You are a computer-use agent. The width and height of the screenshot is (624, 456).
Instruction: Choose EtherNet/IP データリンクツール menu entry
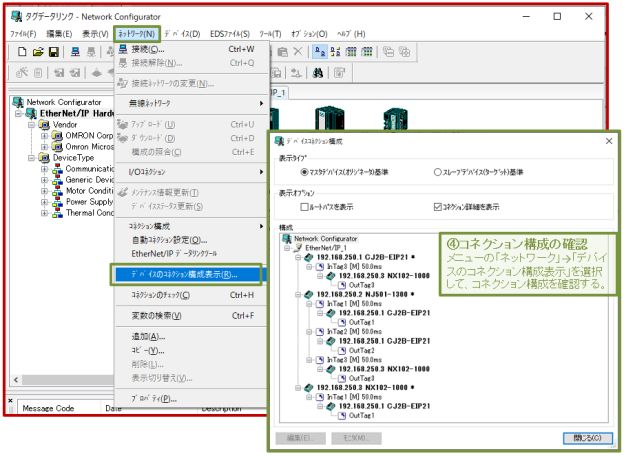point(191,254)
